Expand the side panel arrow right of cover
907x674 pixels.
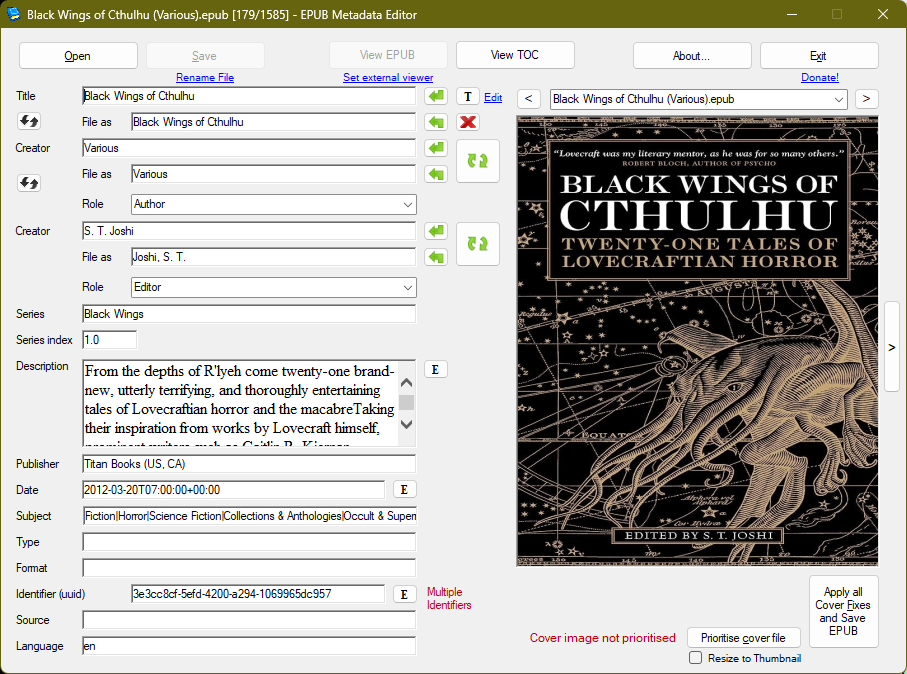[x=891, y=347]
